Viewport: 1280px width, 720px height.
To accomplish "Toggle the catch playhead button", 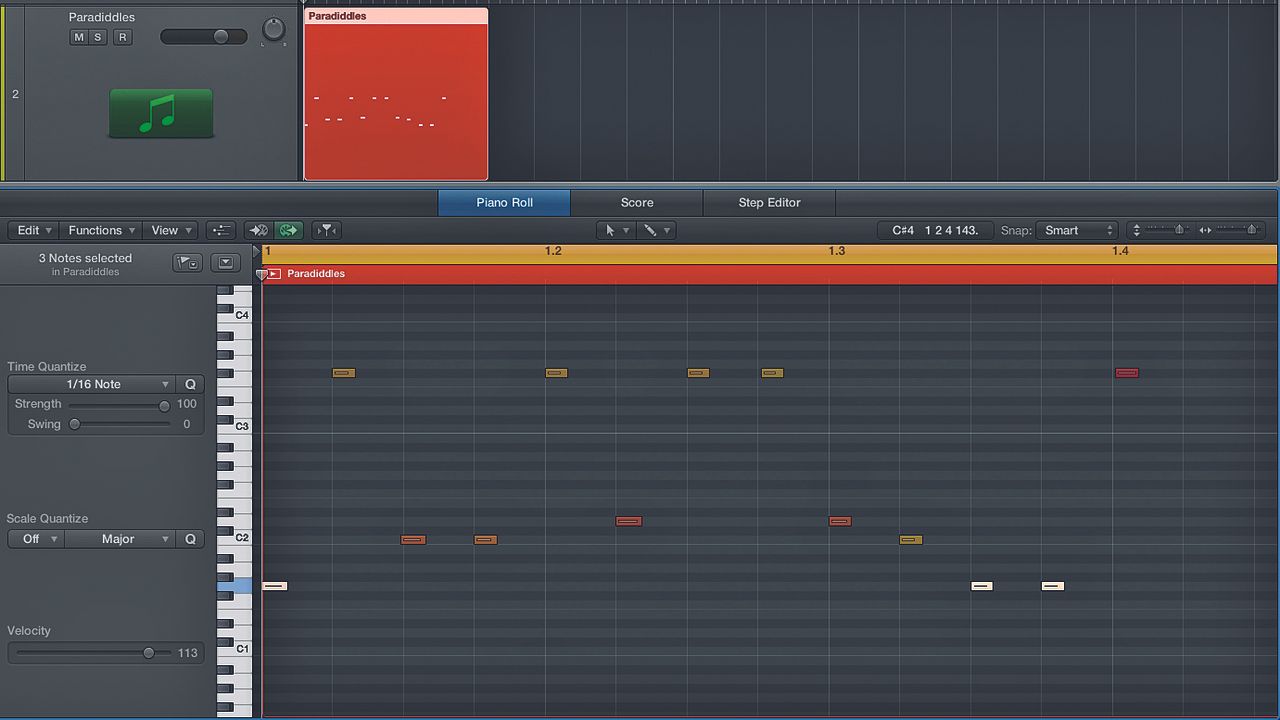I will point(326,230).
